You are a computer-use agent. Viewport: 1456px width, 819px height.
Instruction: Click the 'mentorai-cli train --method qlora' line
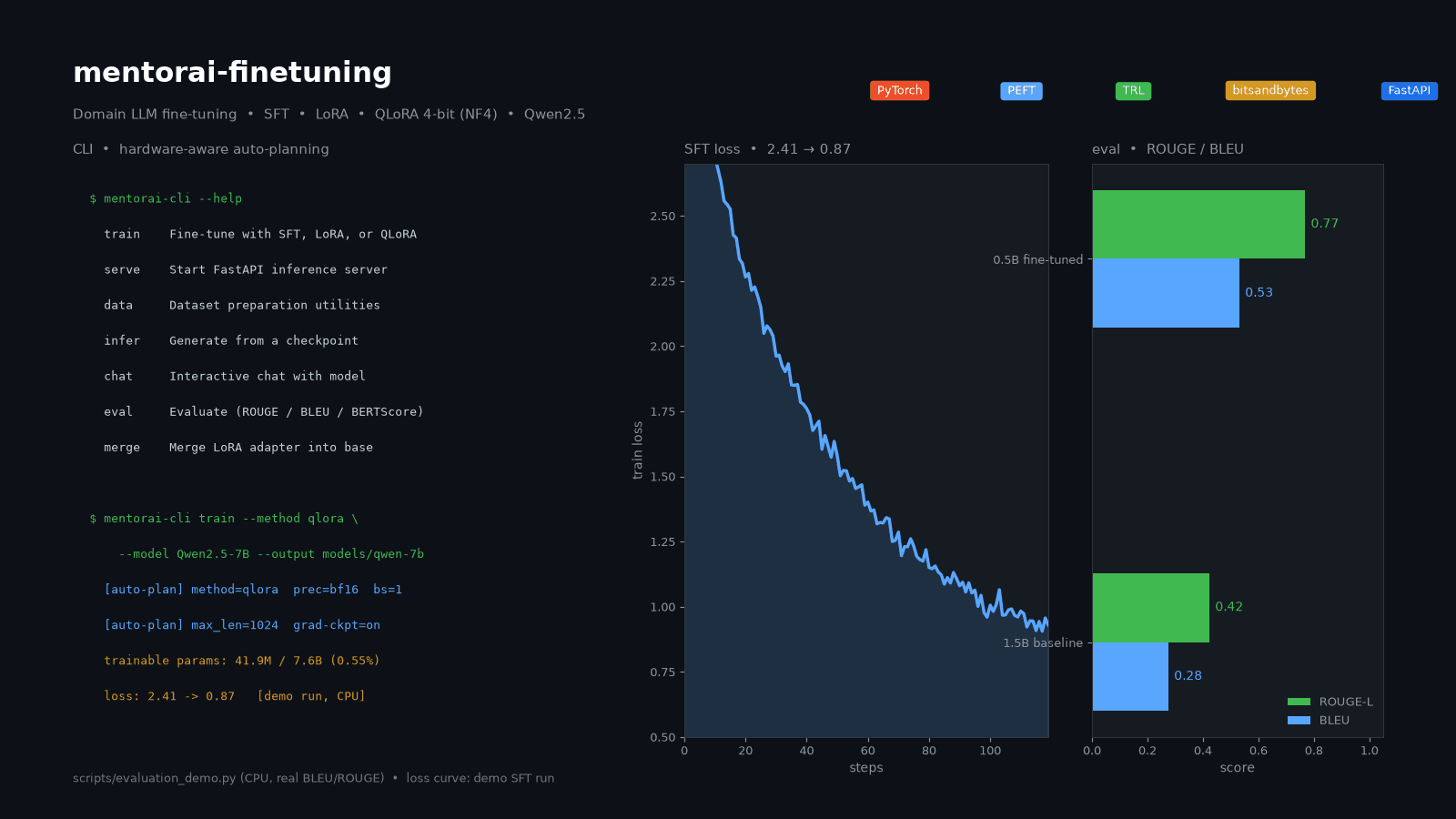(x=224, y=518)
